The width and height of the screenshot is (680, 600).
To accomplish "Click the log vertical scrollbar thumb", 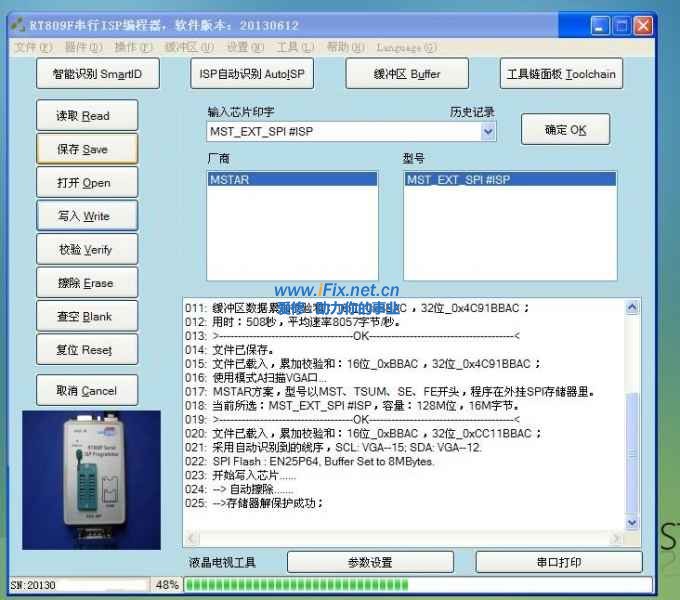I will pyautogui.click(x=632, y=453).
